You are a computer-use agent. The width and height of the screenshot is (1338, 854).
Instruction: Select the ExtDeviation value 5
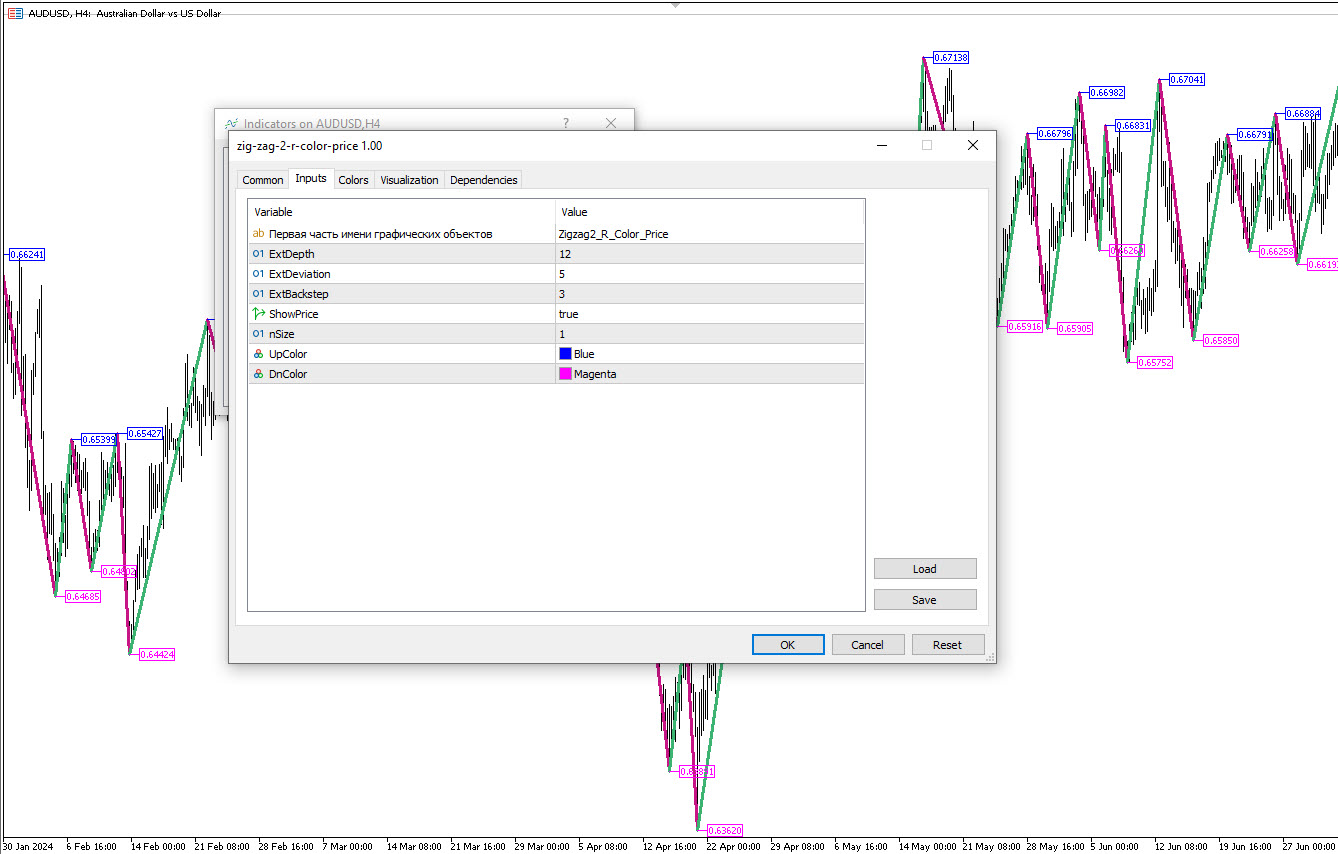click(x=710, y=274)
